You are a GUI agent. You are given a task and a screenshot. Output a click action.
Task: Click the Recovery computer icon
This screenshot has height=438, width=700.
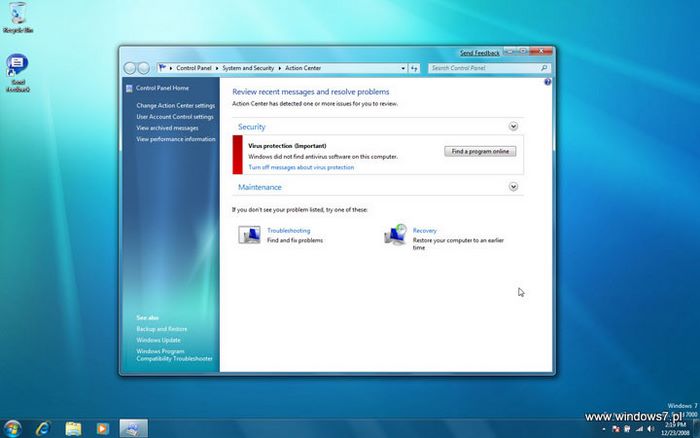(x=395, y=234)
